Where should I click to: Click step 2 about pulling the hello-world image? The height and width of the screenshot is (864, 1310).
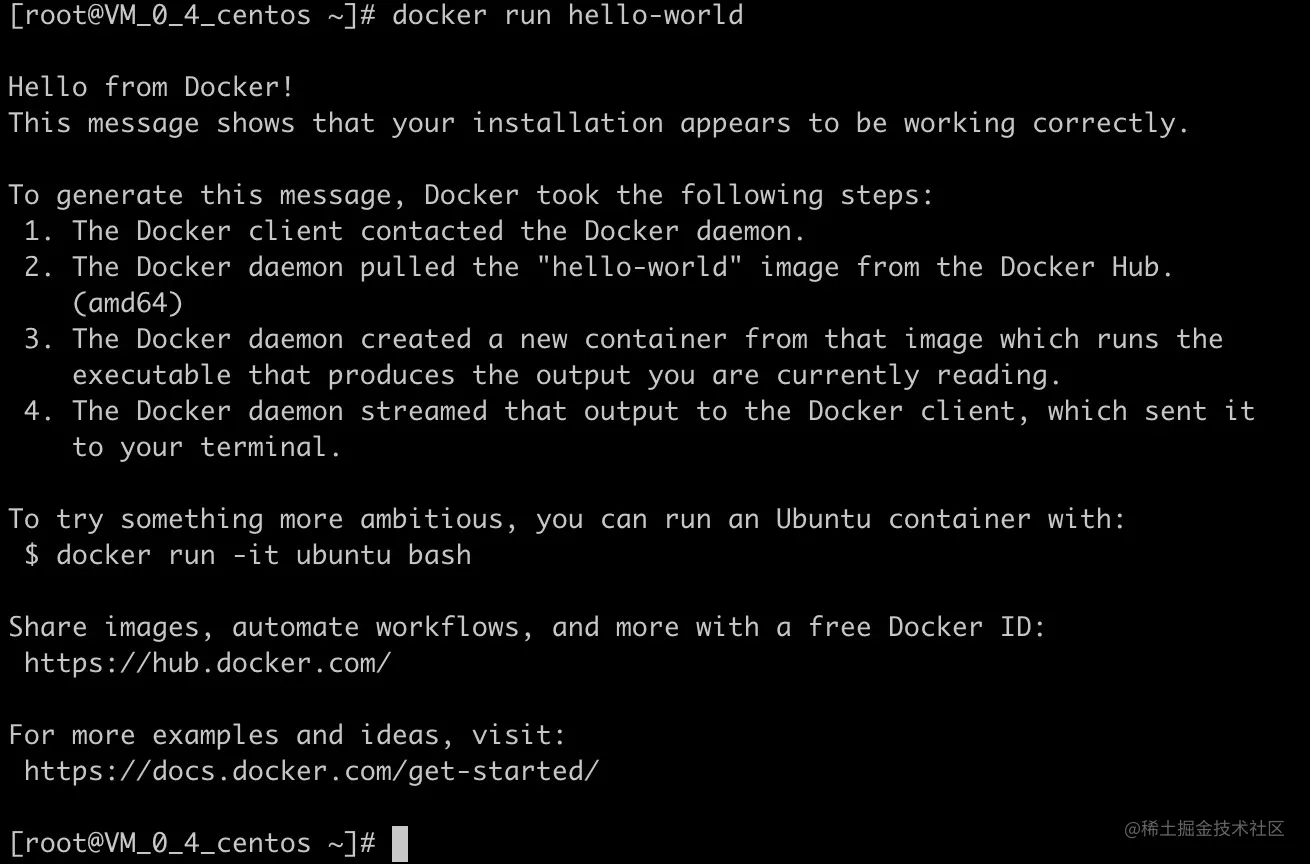[598, 267]
